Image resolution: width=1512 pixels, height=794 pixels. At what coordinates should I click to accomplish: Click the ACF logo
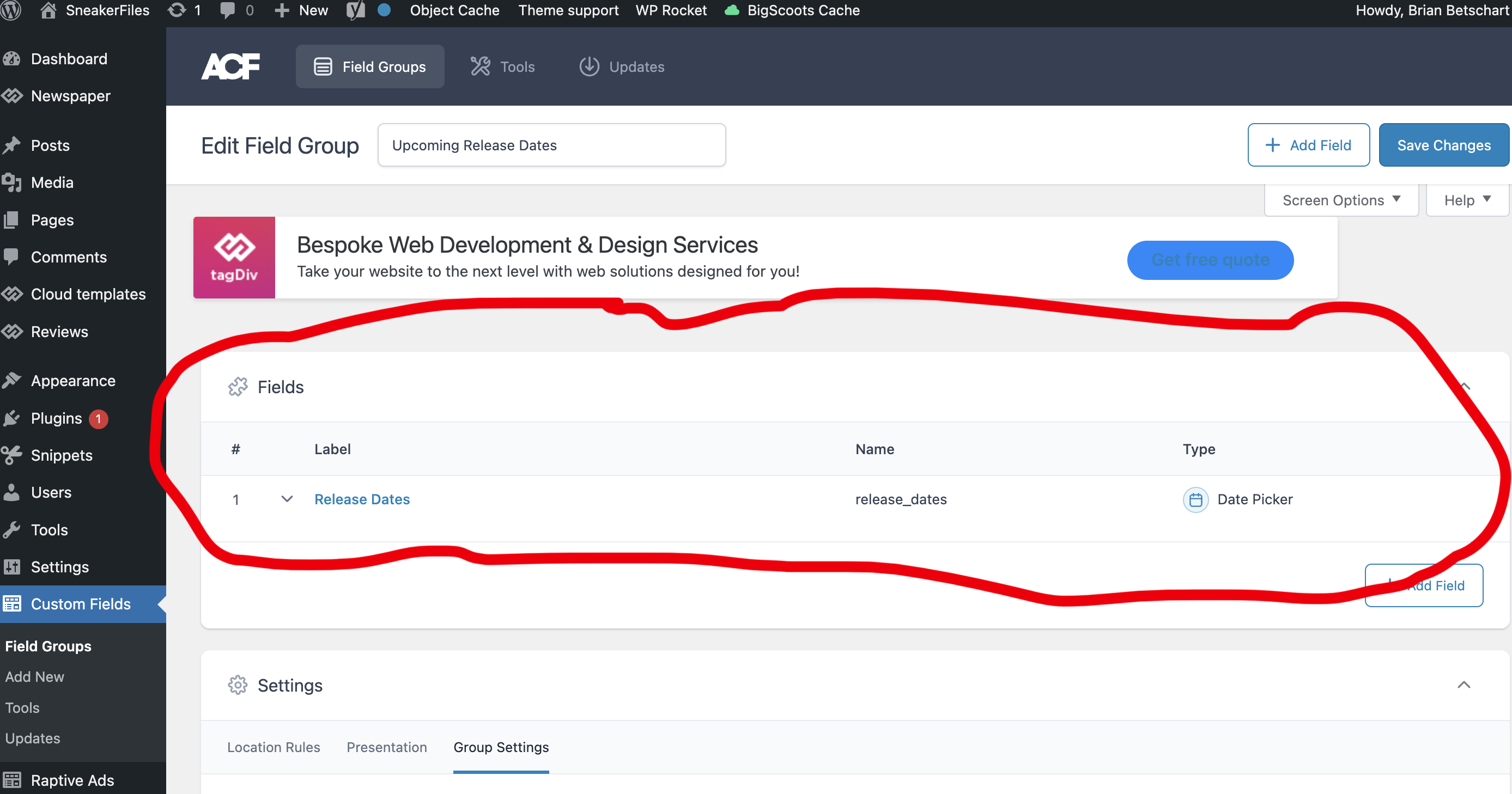coord(230,66)
